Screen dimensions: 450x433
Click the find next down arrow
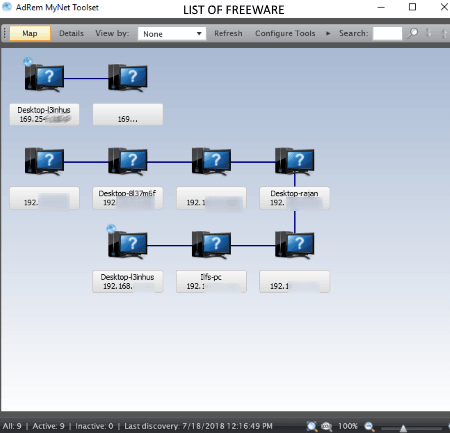[x=429, y=33]
